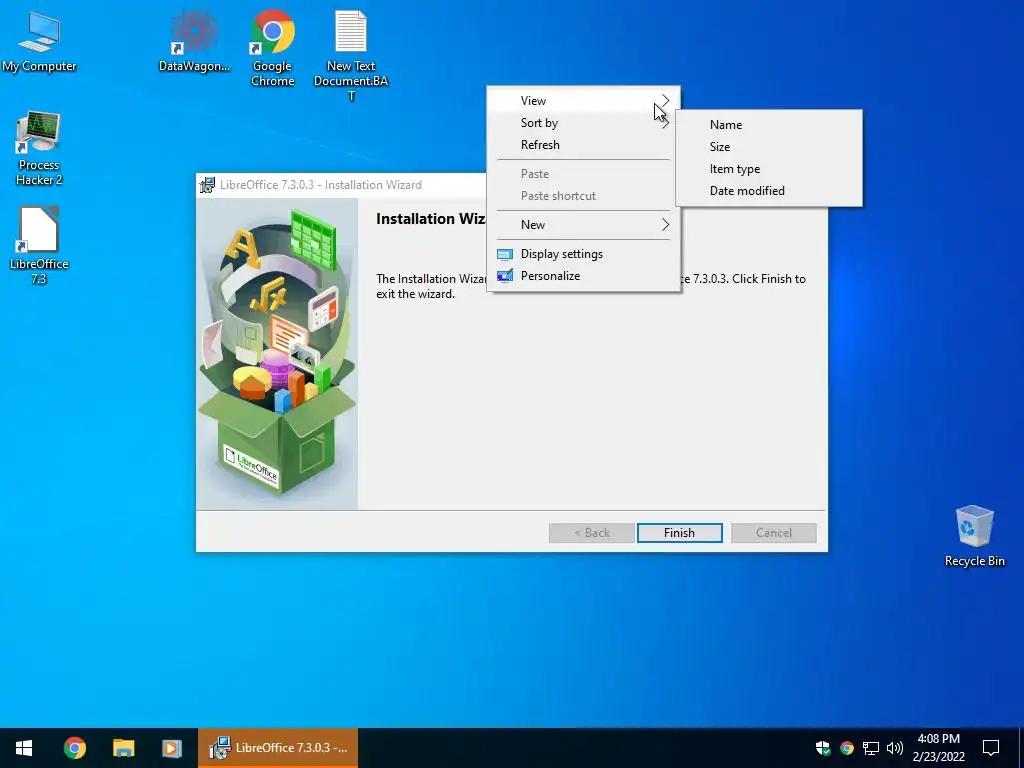Open the Sort by submenu entry
Viewport: 1024px width, 768px height.
click(584, 123)
